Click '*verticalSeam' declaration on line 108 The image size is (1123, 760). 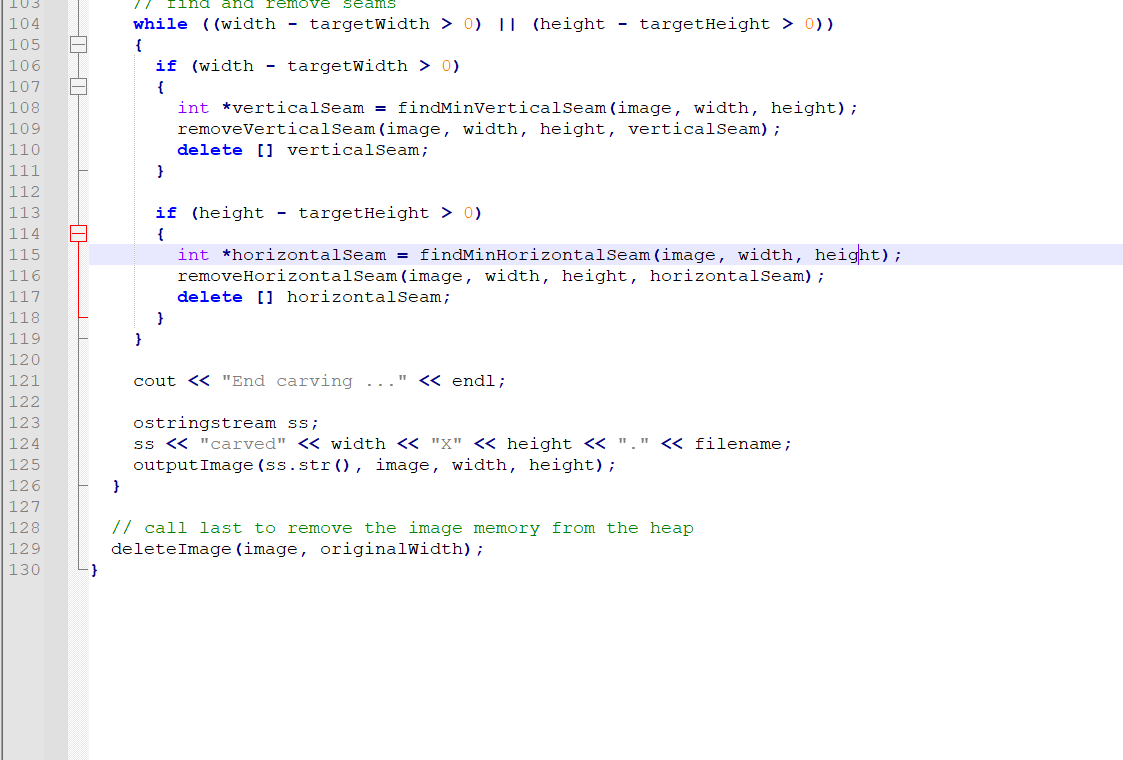coord(293,108)
